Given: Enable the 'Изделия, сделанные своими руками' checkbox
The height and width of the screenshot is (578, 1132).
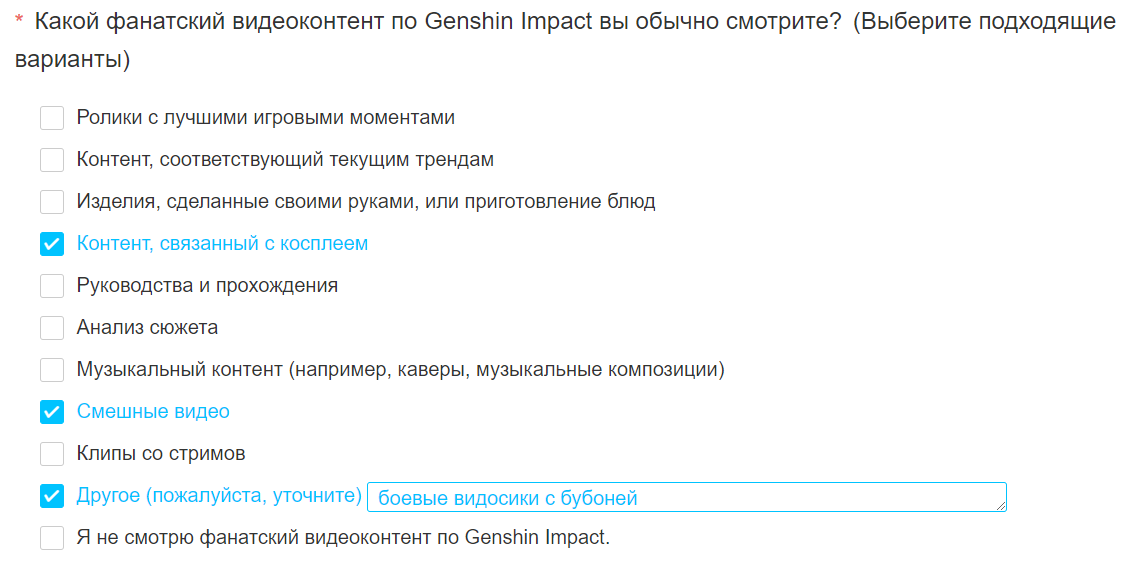Looking at the screenshot, I should click(x=52, y=202).
